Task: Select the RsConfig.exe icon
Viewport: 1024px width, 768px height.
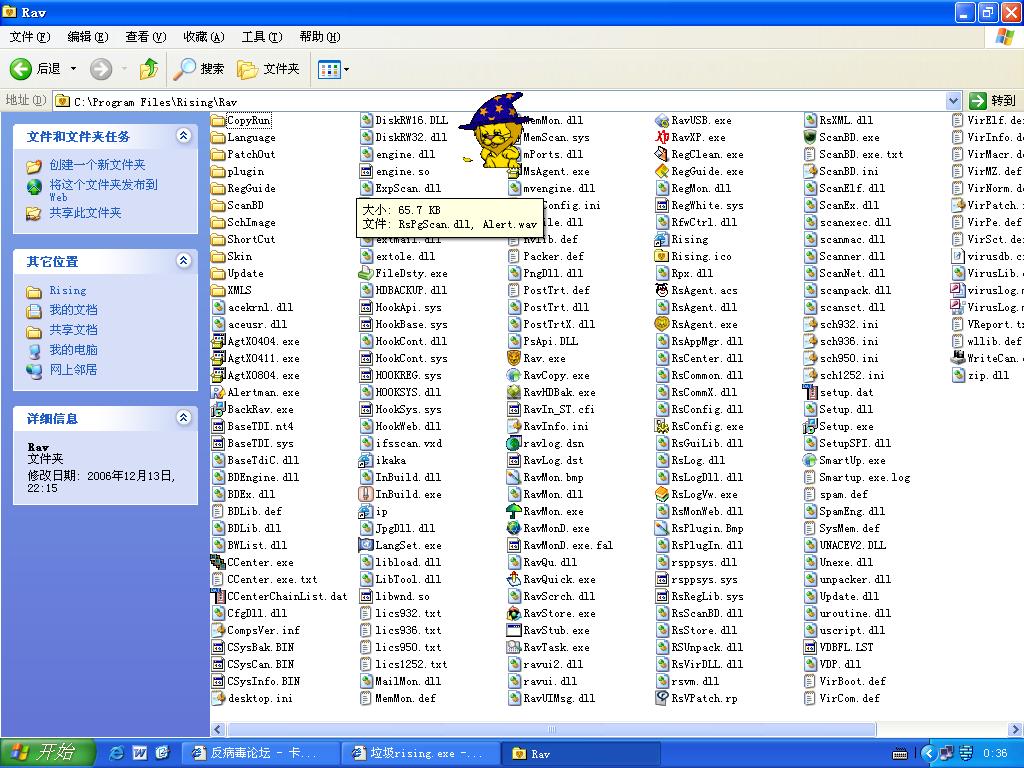Action: tap(662, 426)
